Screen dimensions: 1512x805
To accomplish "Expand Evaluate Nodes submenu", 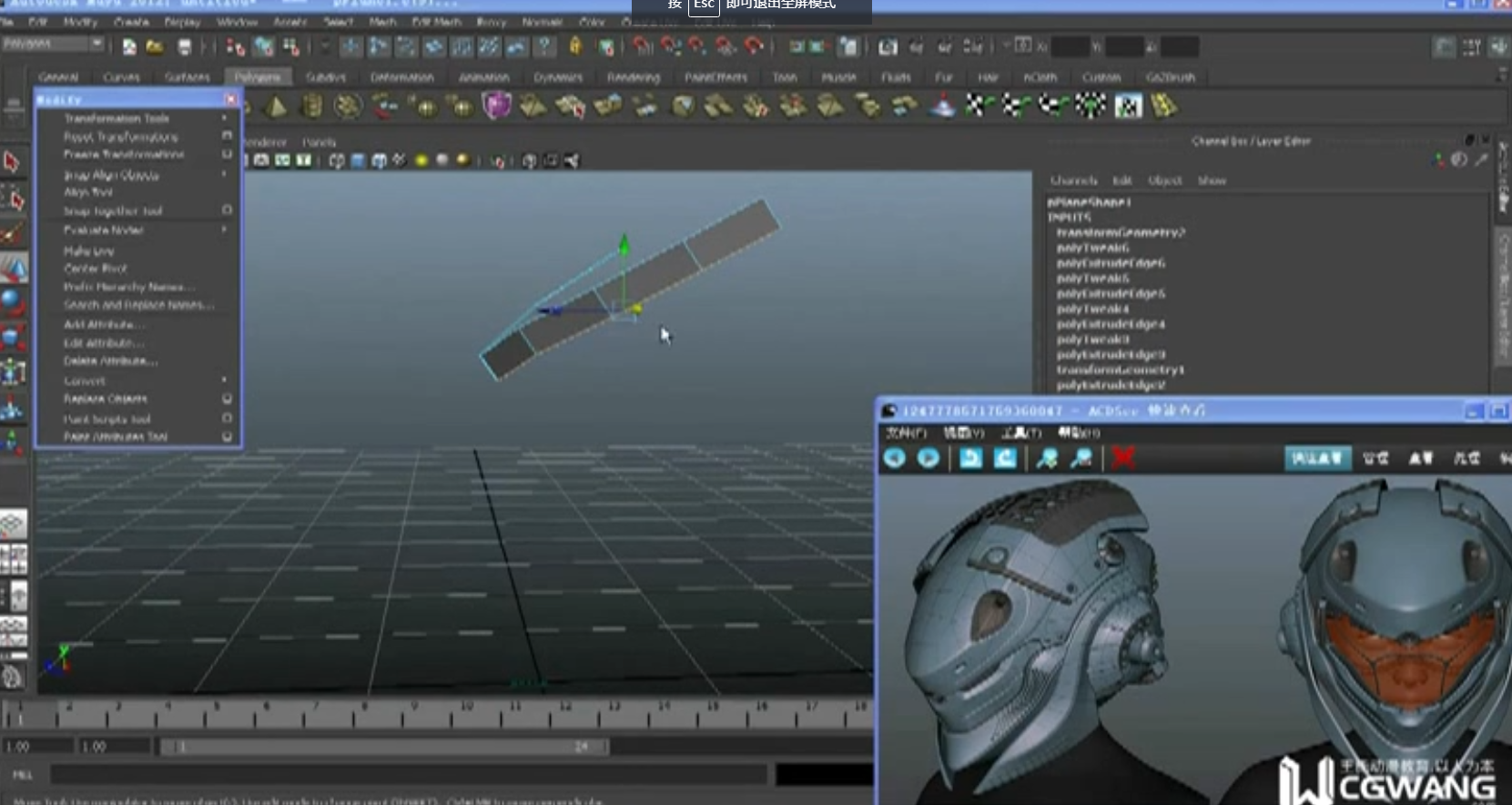I will coord(224,229).
